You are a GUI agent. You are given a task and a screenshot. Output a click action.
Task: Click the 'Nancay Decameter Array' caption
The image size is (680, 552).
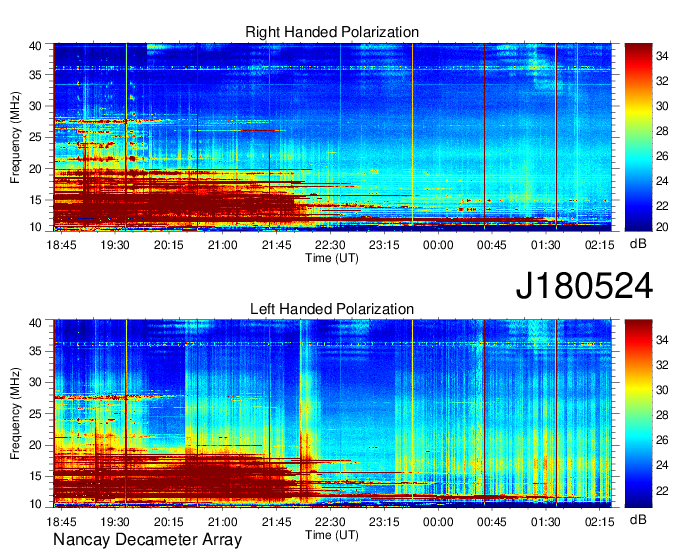click(x=147, y=540)
